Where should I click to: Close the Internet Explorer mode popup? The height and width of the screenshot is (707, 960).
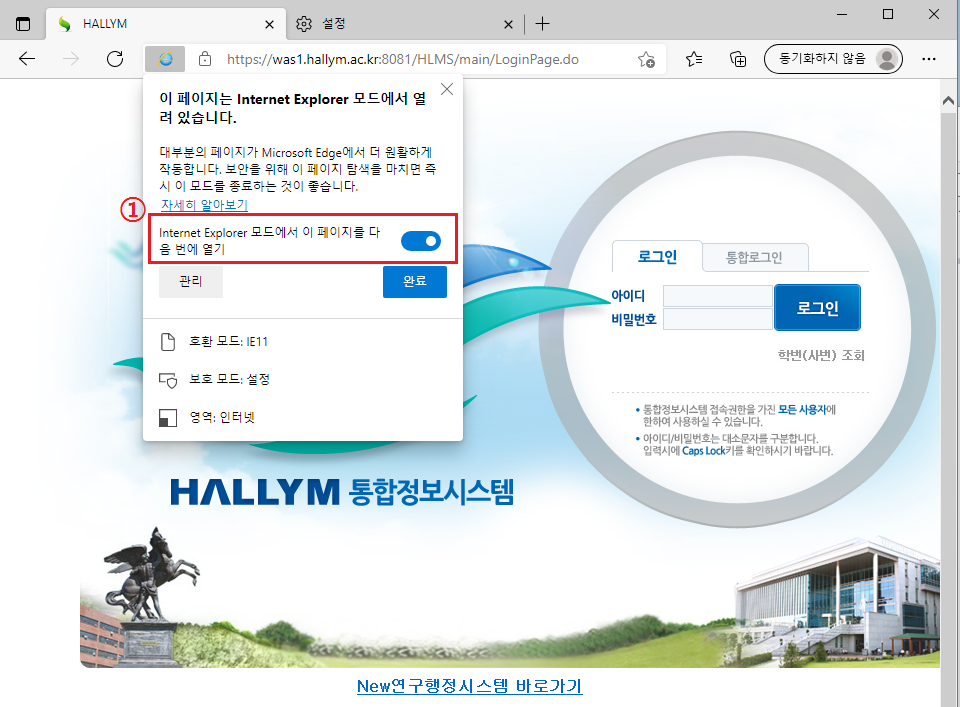(447, 89)
